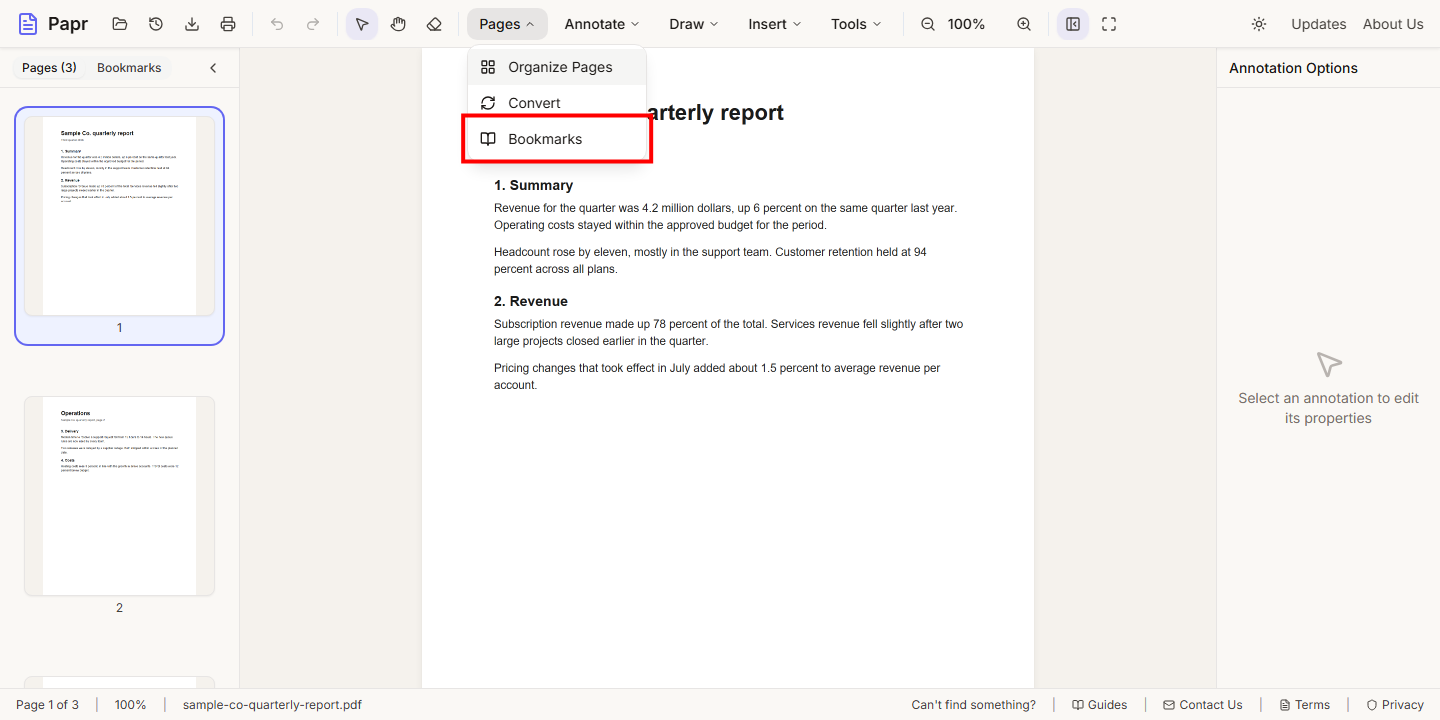Open the Terms footer link

pyautogui.click(x=1304, y=705)
